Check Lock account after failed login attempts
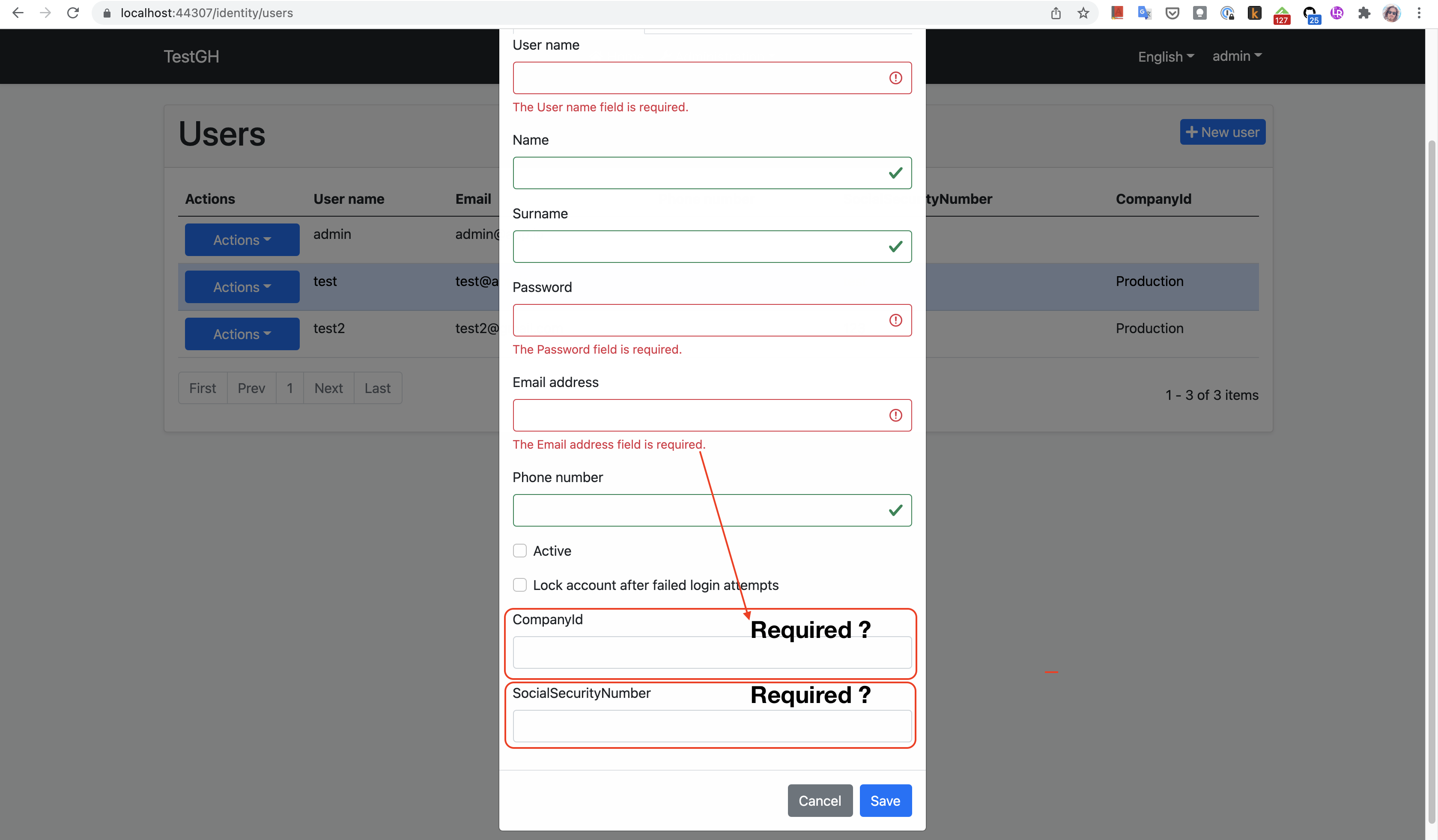Viewport: 1438px width, 840px height. [x=520, y=585]
